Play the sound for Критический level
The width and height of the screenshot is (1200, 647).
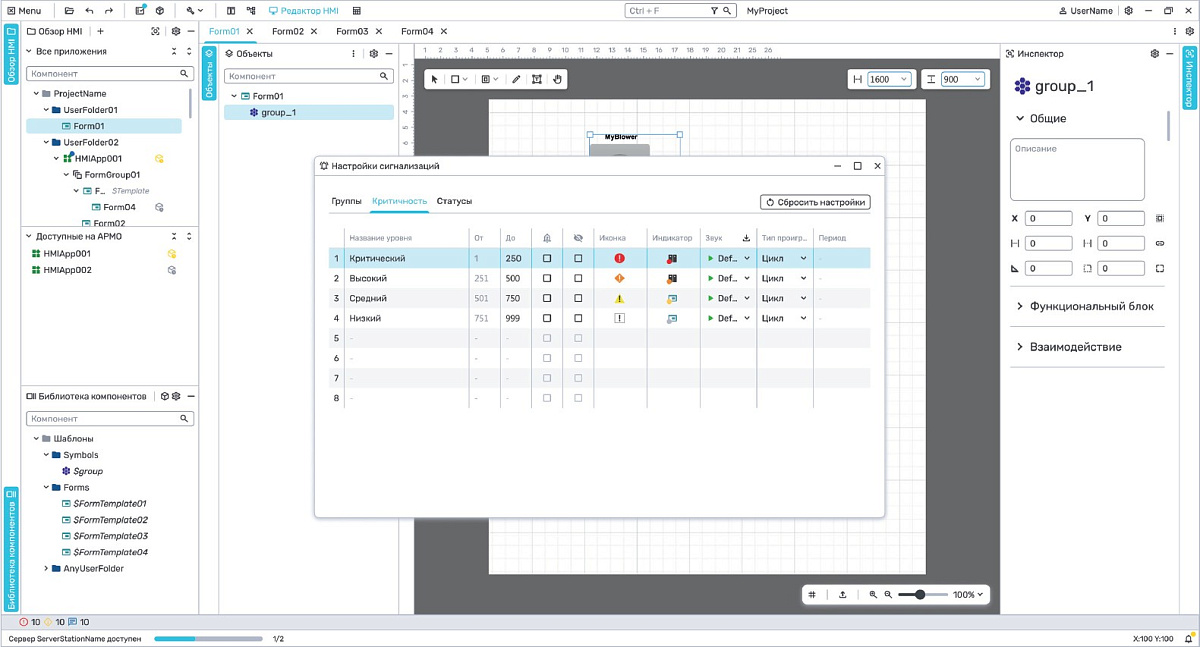pos(711,258)
